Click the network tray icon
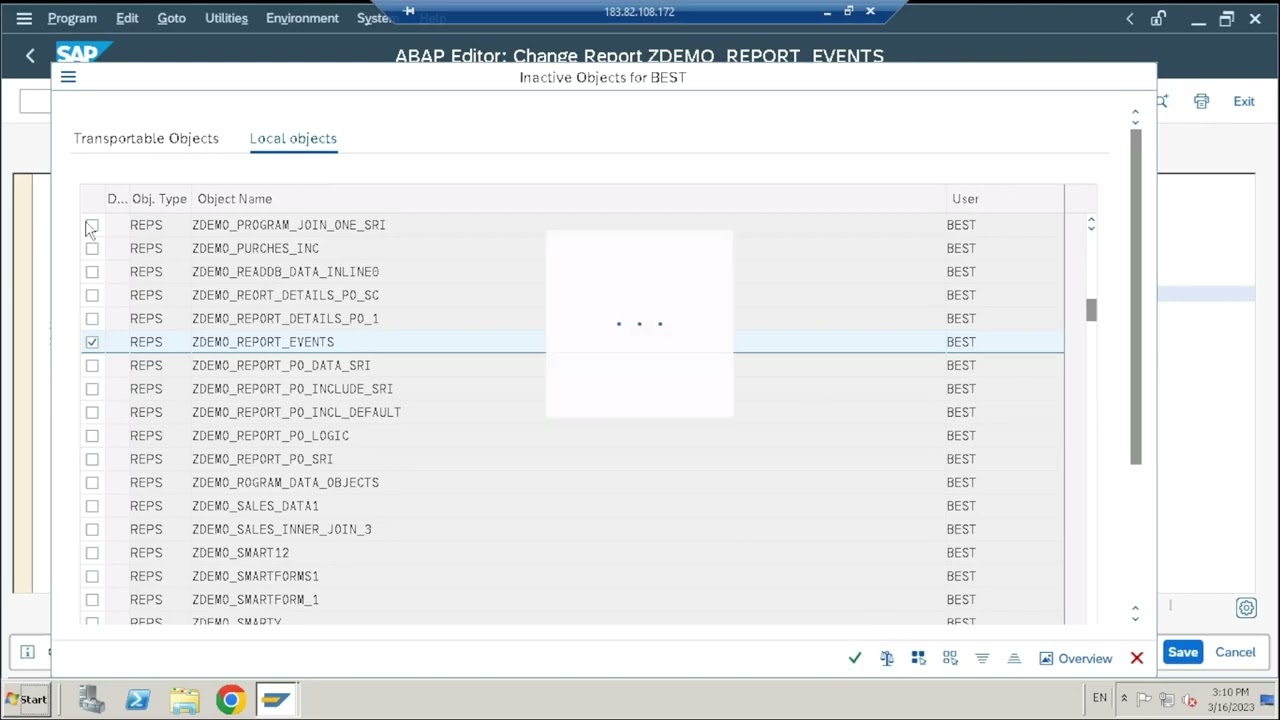 1166,700
